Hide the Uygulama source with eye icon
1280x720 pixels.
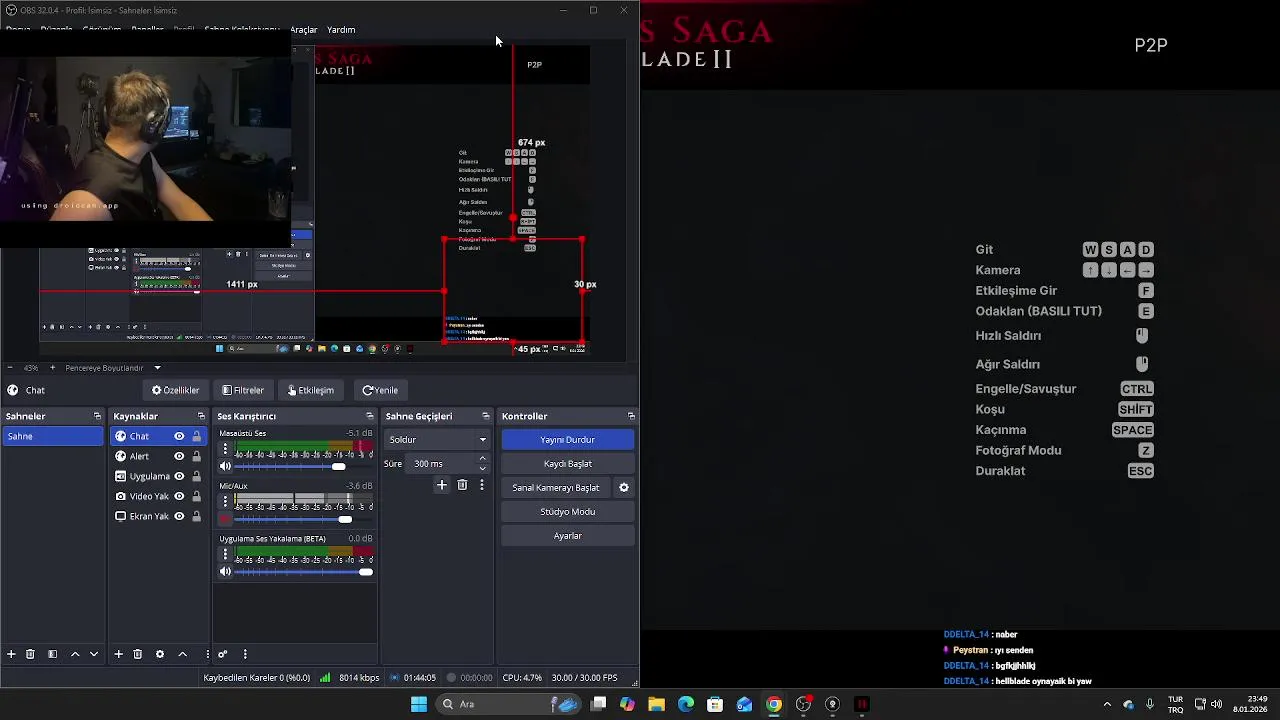tap(179, 476)
